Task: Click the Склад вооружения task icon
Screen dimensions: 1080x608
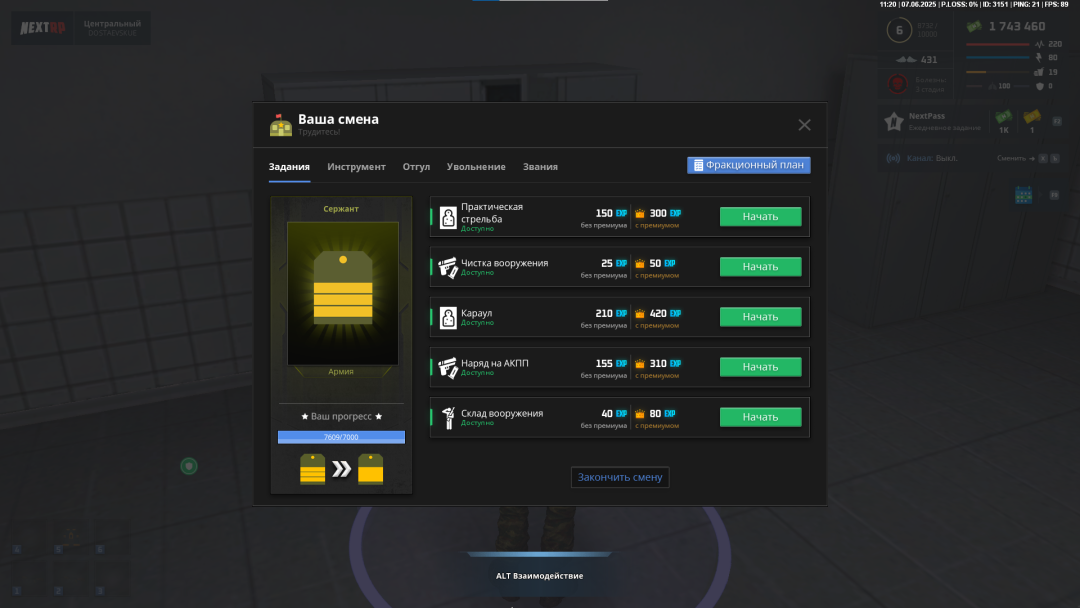Action: point(448,417)
